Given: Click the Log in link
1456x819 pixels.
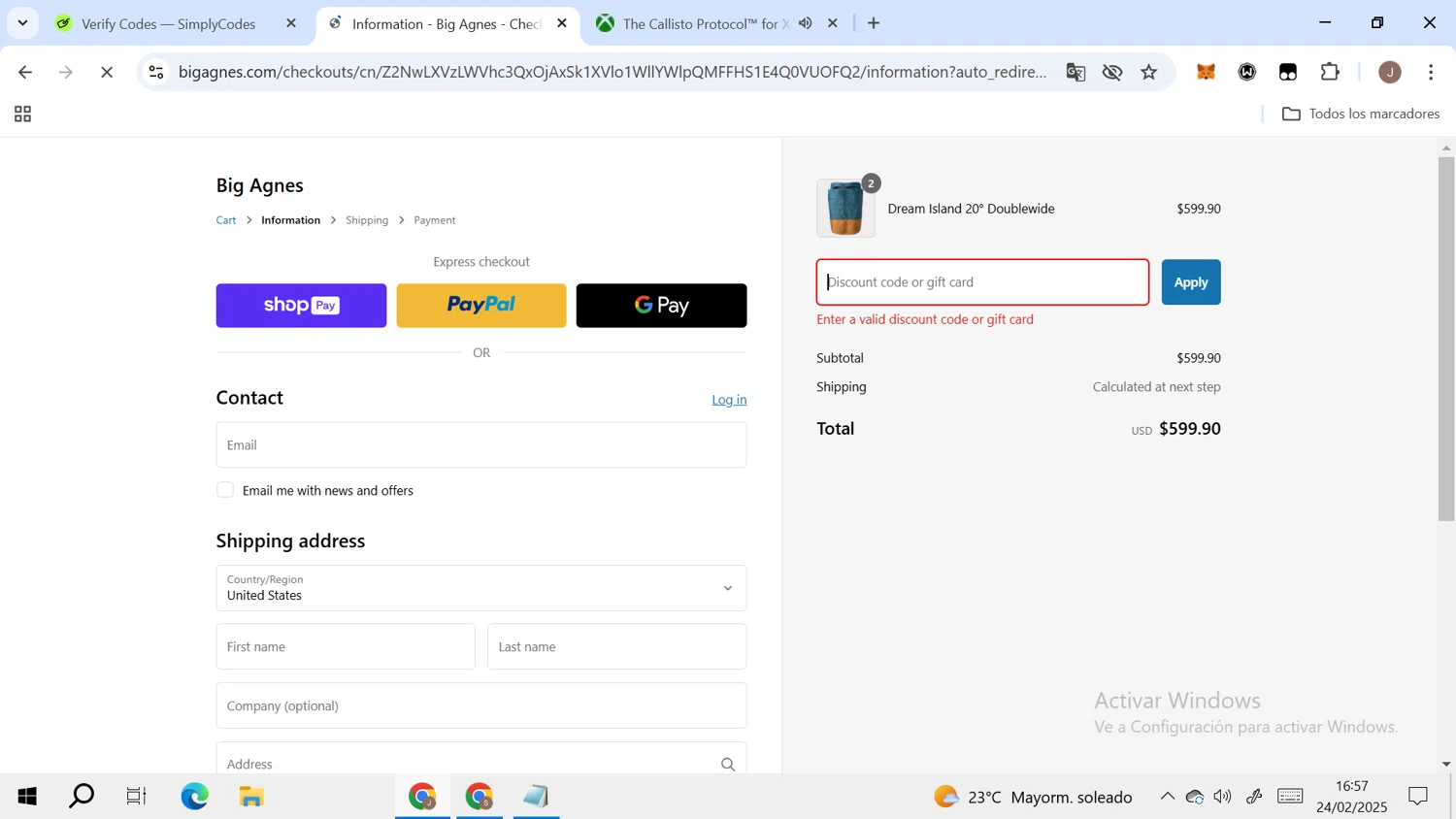Looking at the screenshot, I should coord(729,400).
